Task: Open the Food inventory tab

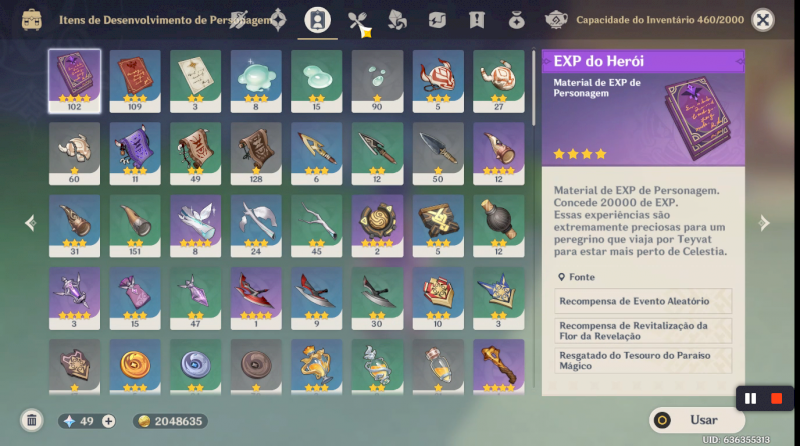Action: point(358,21)
